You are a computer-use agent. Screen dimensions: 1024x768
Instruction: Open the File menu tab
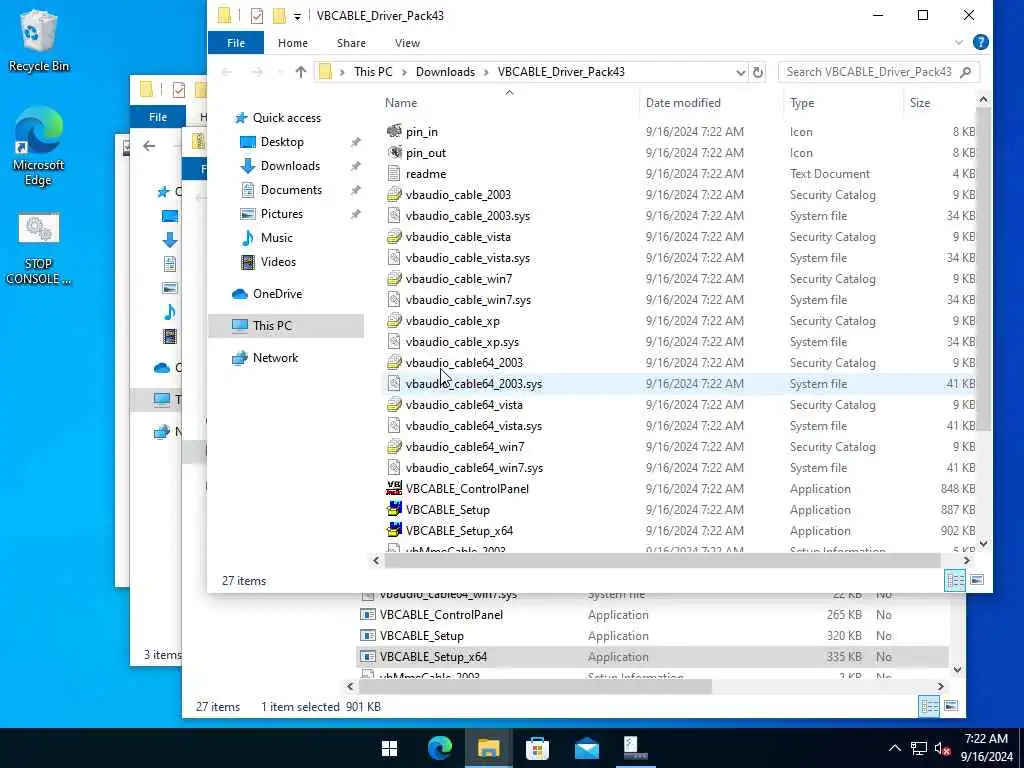point(236,42)
